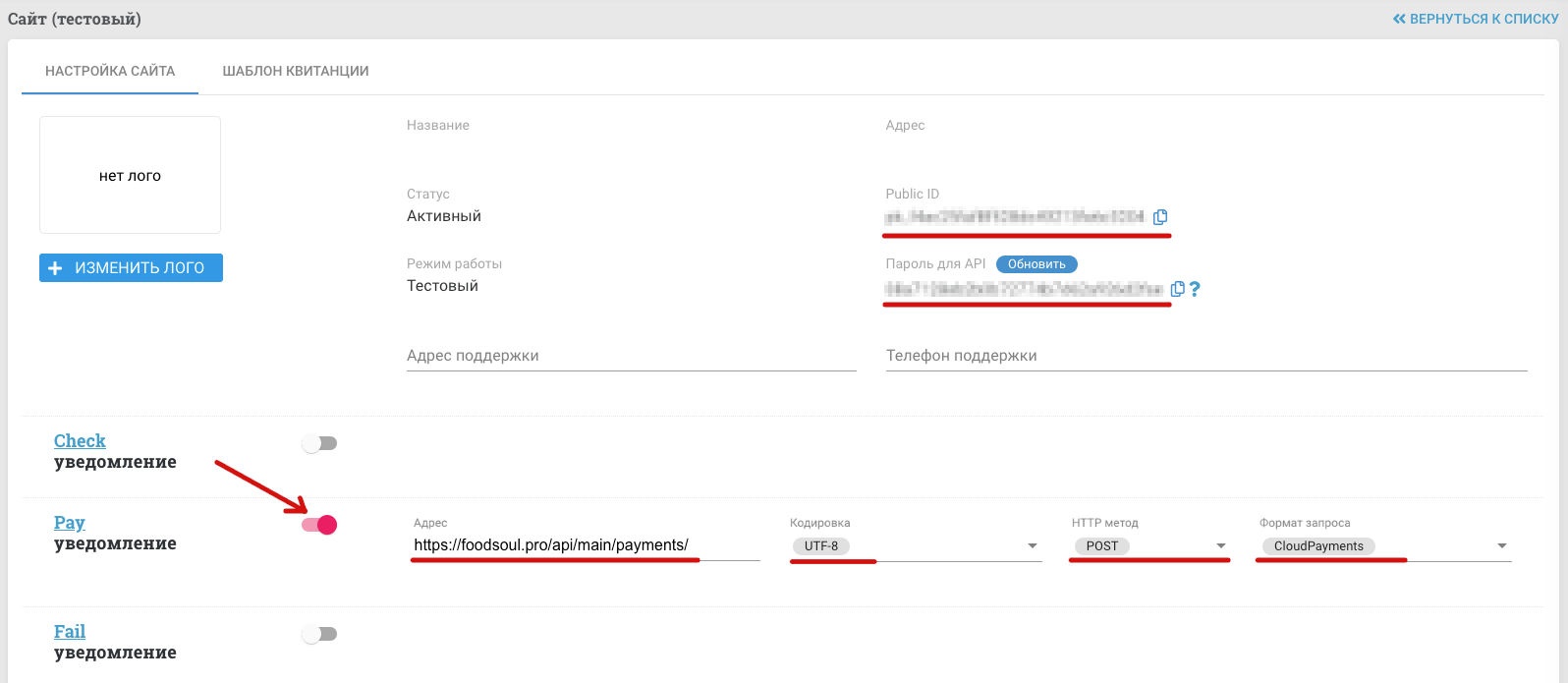Open the Check notification link

[x=80, y=441]
